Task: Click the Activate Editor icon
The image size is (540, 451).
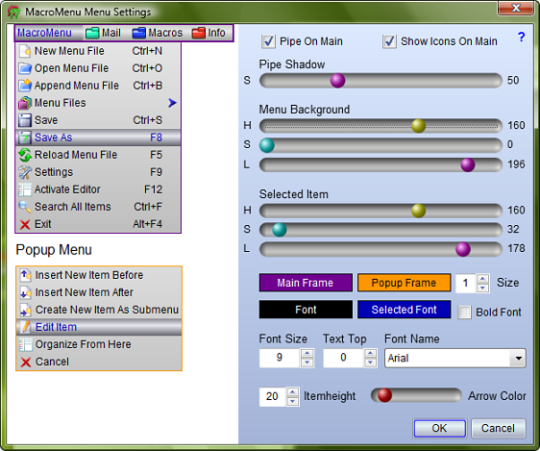Action: tap(25, 189)
